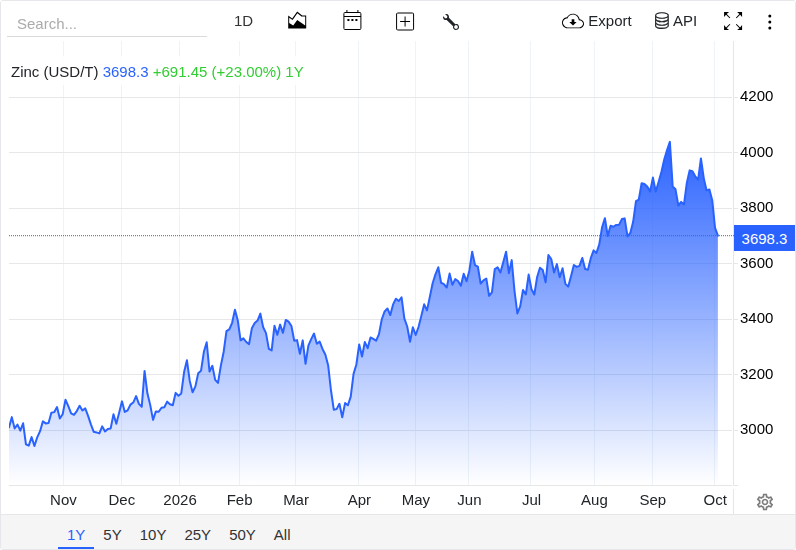This screenshot has width=796, height=550.
Task: Open the 1D interval selector
Action: tap(243, 21)
